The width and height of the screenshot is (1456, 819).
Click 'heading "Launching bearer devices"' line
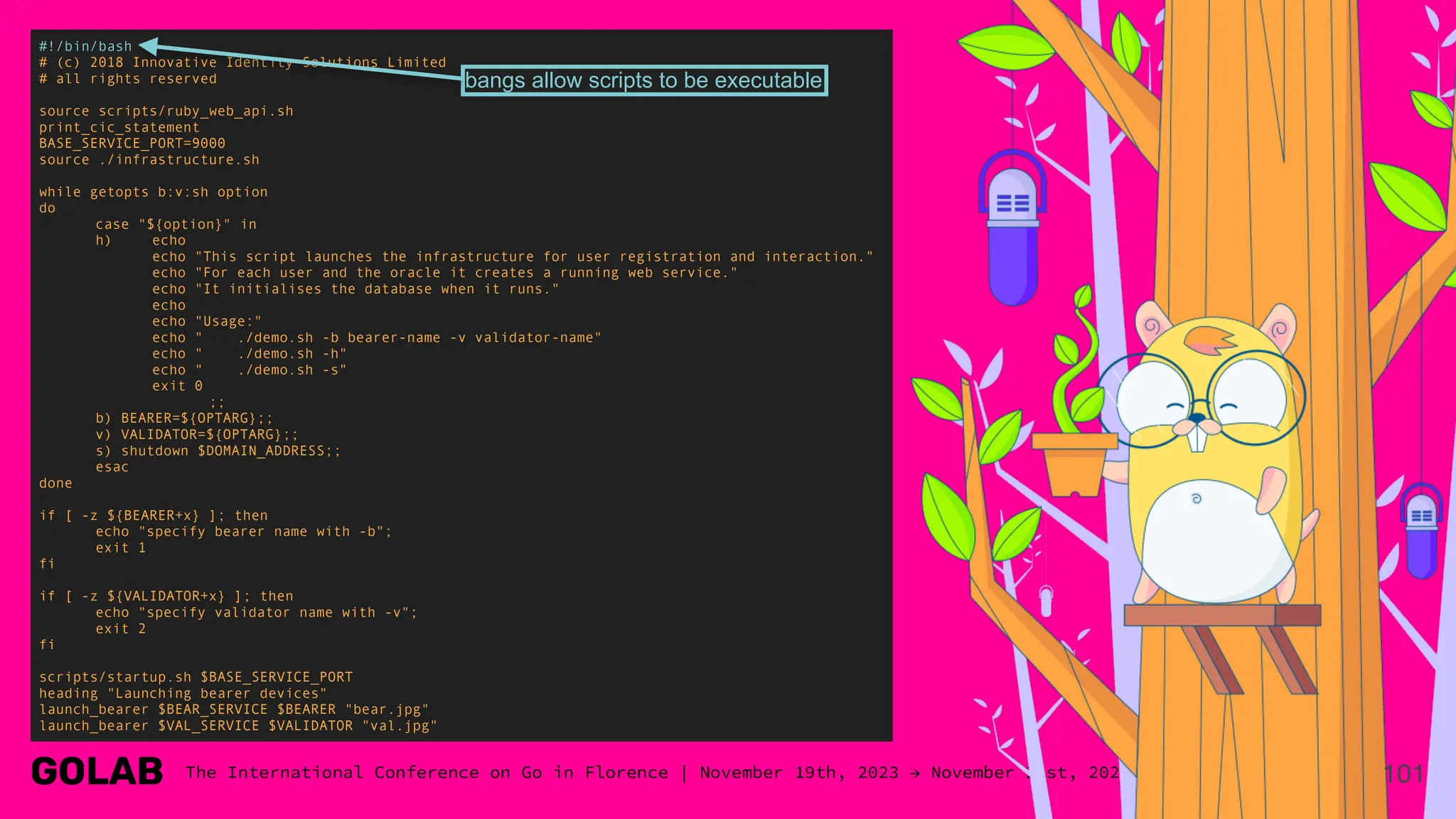183,694
